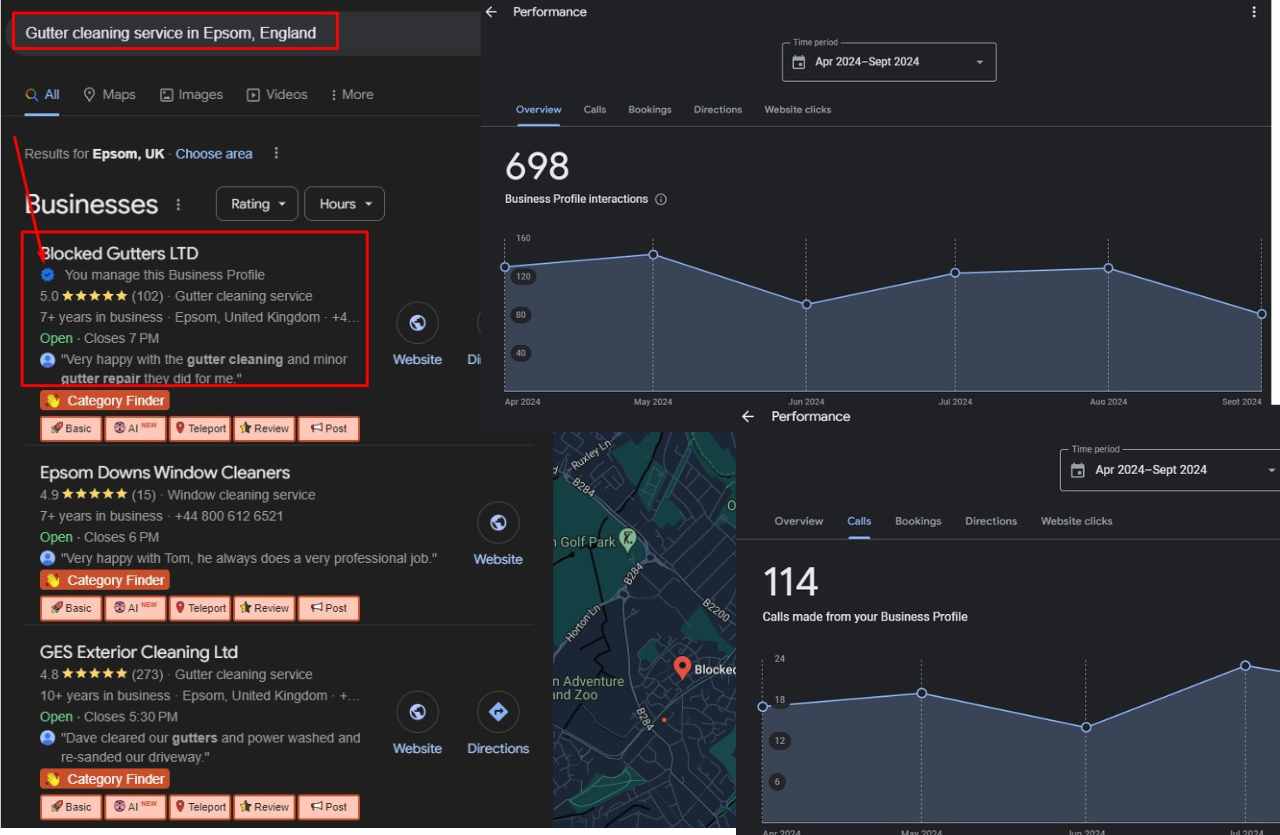This screenshot has height=835, width=1280.
Task: Click back arrow in lower Performance panel
Action: 748,417
